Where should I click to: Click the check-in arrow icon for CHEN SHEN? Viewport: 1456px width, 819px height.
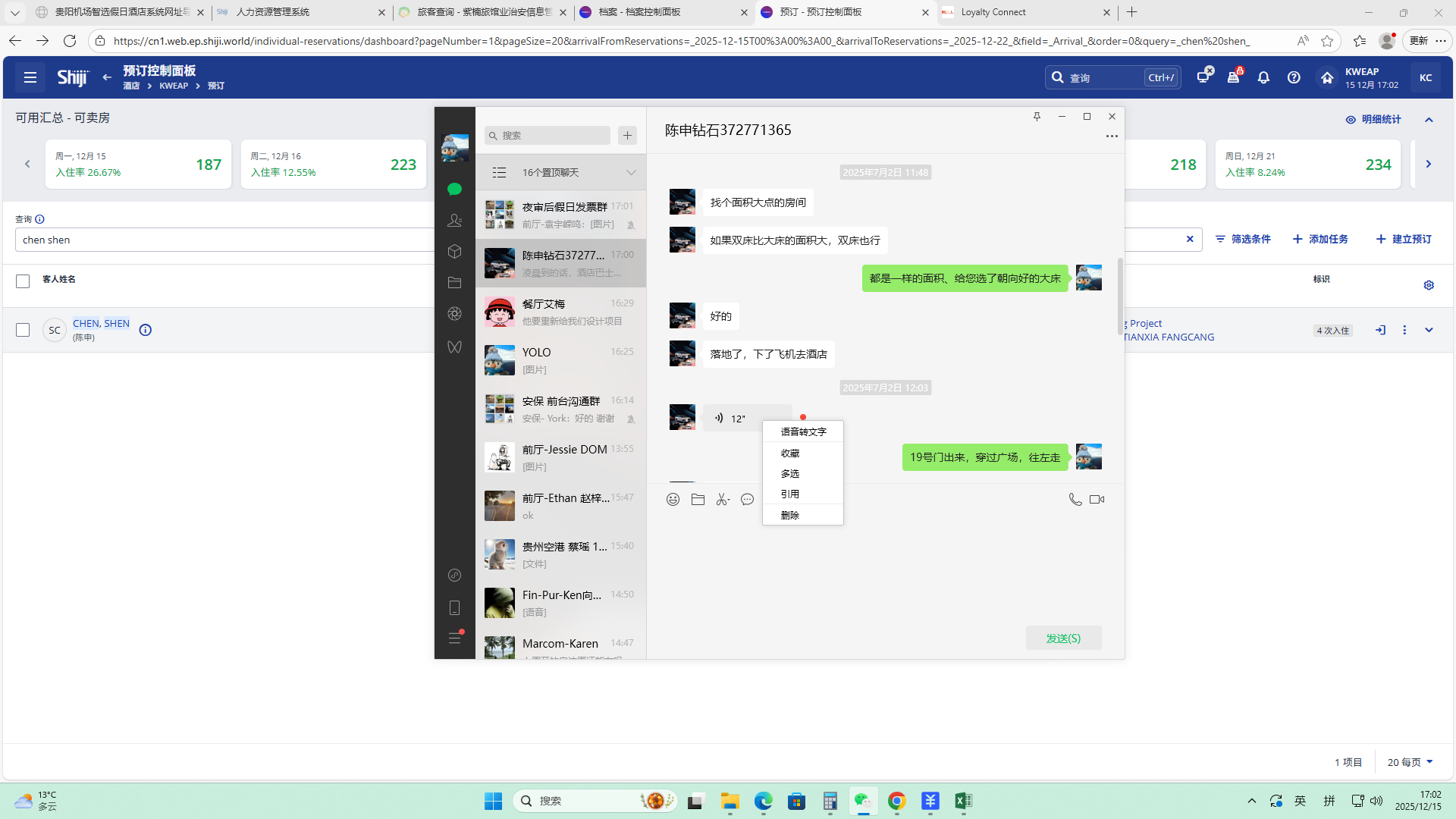tap(1380, 330)
